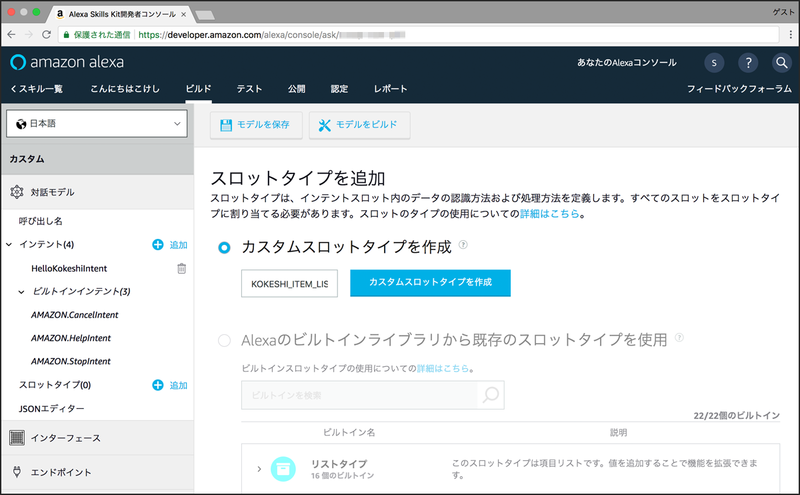
Task: Click the plus icon to add a slot type
Action: click(x=158, y=385)
